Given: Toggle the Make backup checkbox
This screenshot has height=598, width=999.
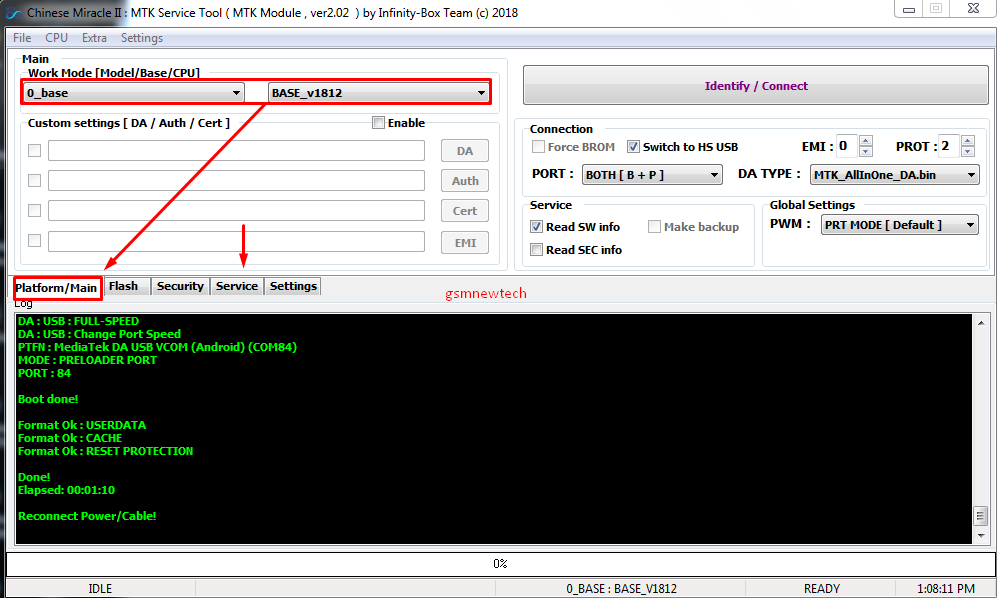Looking at the screenshot, I should [654, 227].
